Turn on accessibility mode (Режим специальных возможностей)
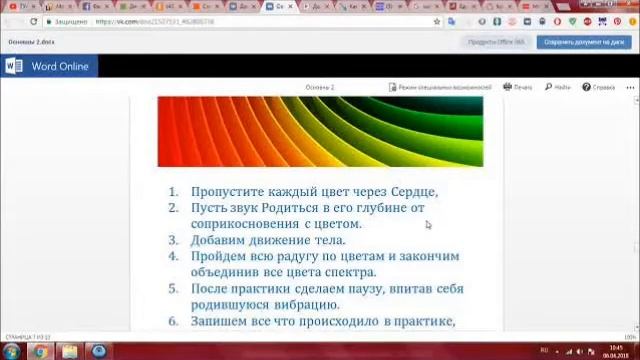640x360 pixels. pos(440,87)
